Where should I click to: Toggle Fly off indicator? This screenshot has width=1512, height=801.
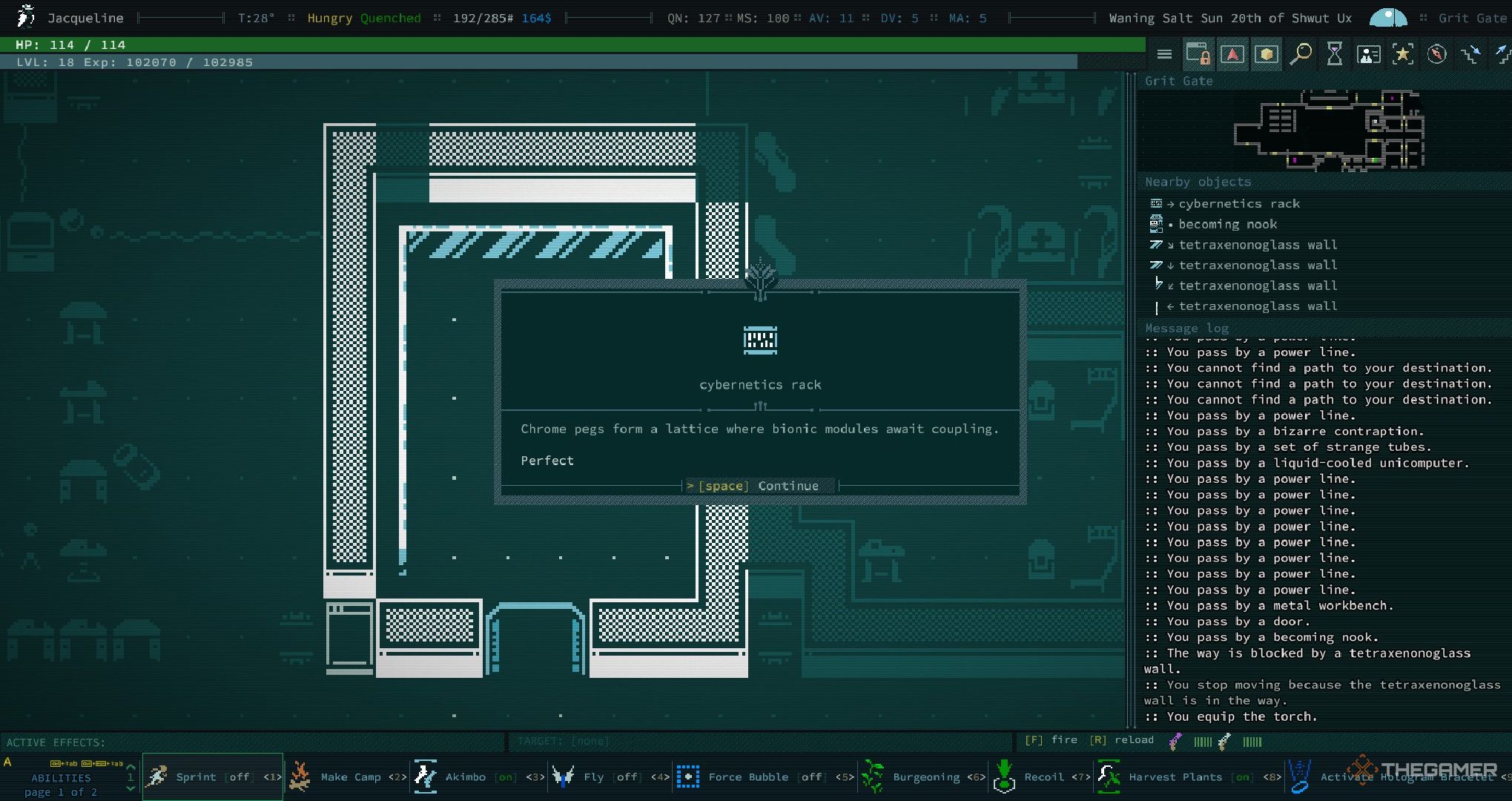coord(627,777)
